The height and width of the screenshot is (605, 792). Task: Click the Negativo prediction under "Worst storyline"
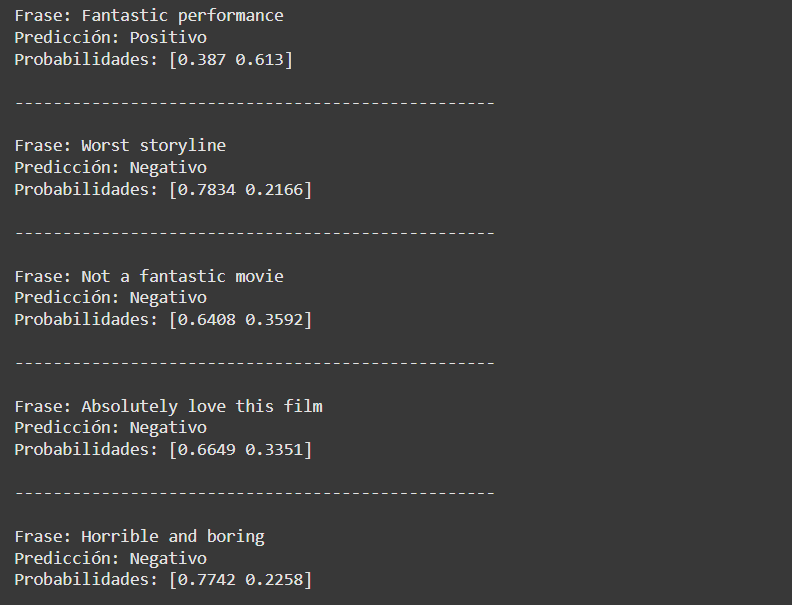pos(168,168)
